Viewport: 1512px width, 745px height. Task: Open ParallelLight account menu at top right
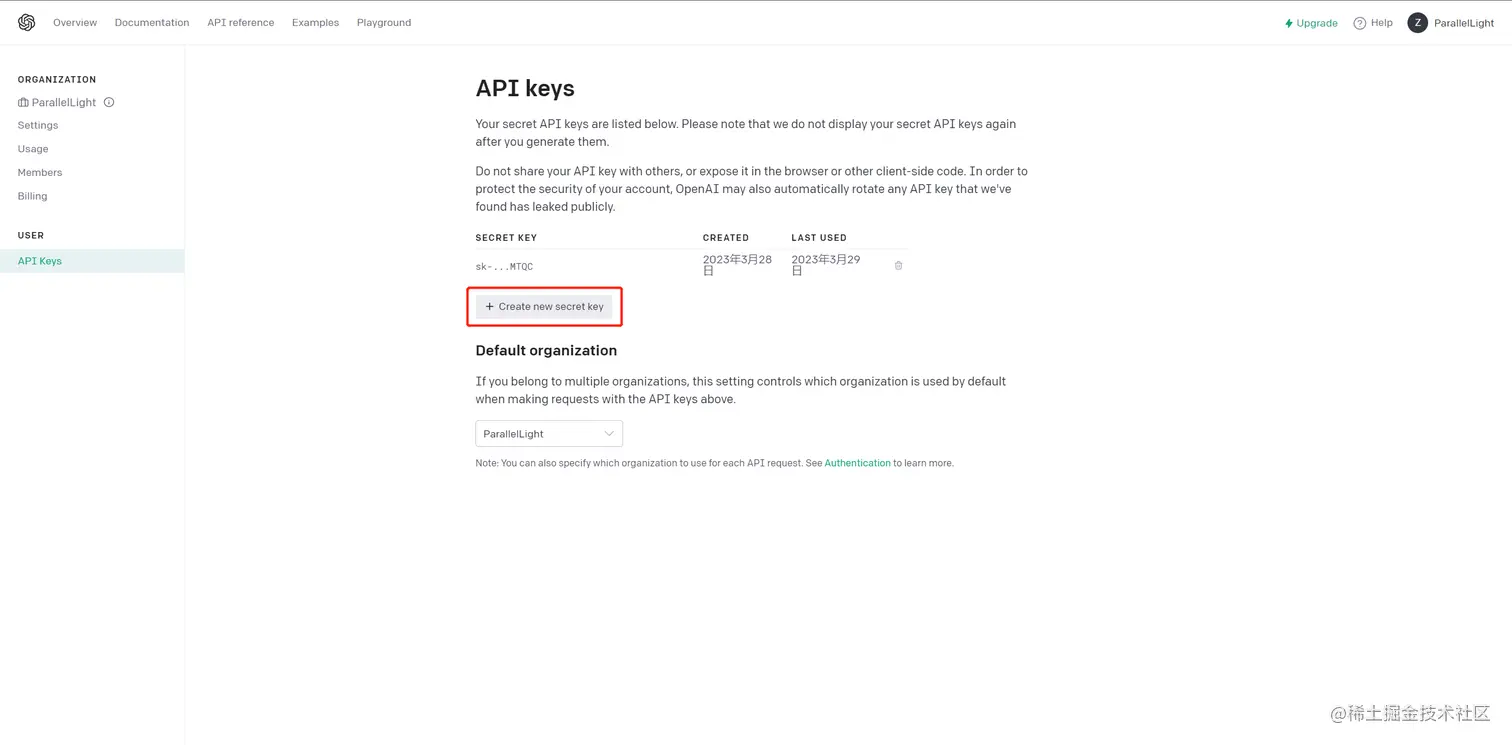tap(1463, 23)
